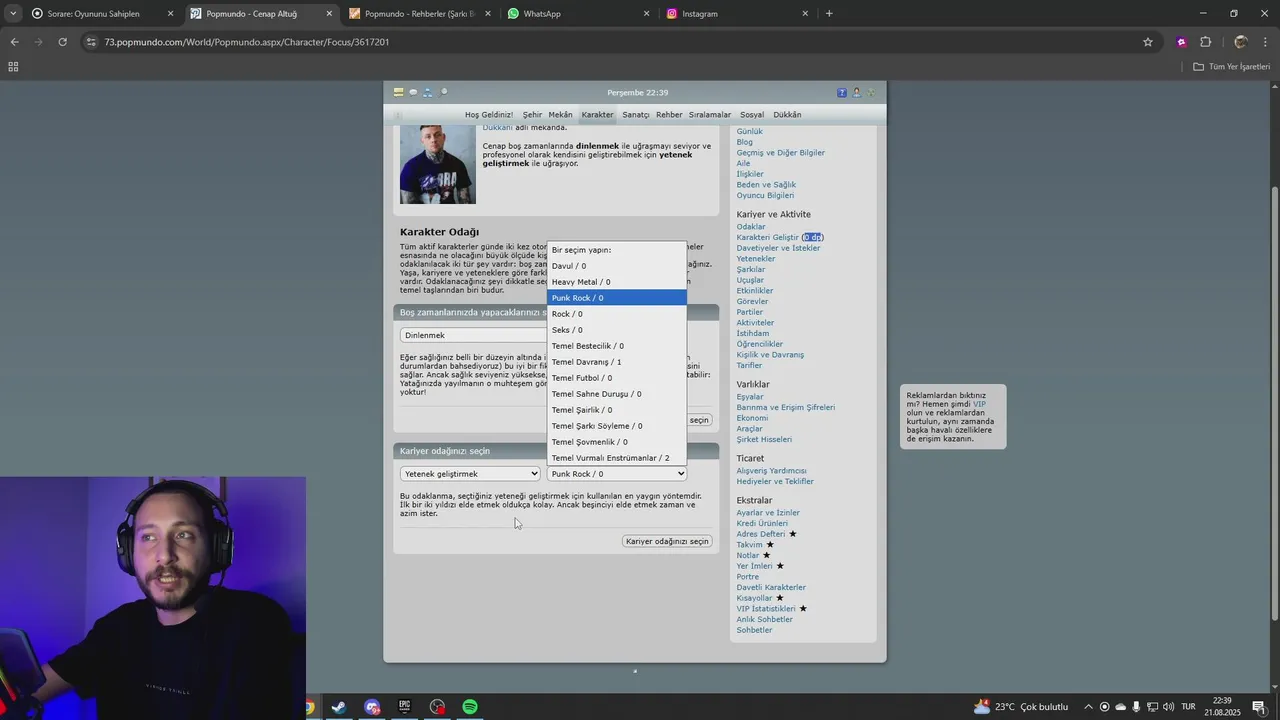Click the character avatar icon in header

[x=856, y=92]
